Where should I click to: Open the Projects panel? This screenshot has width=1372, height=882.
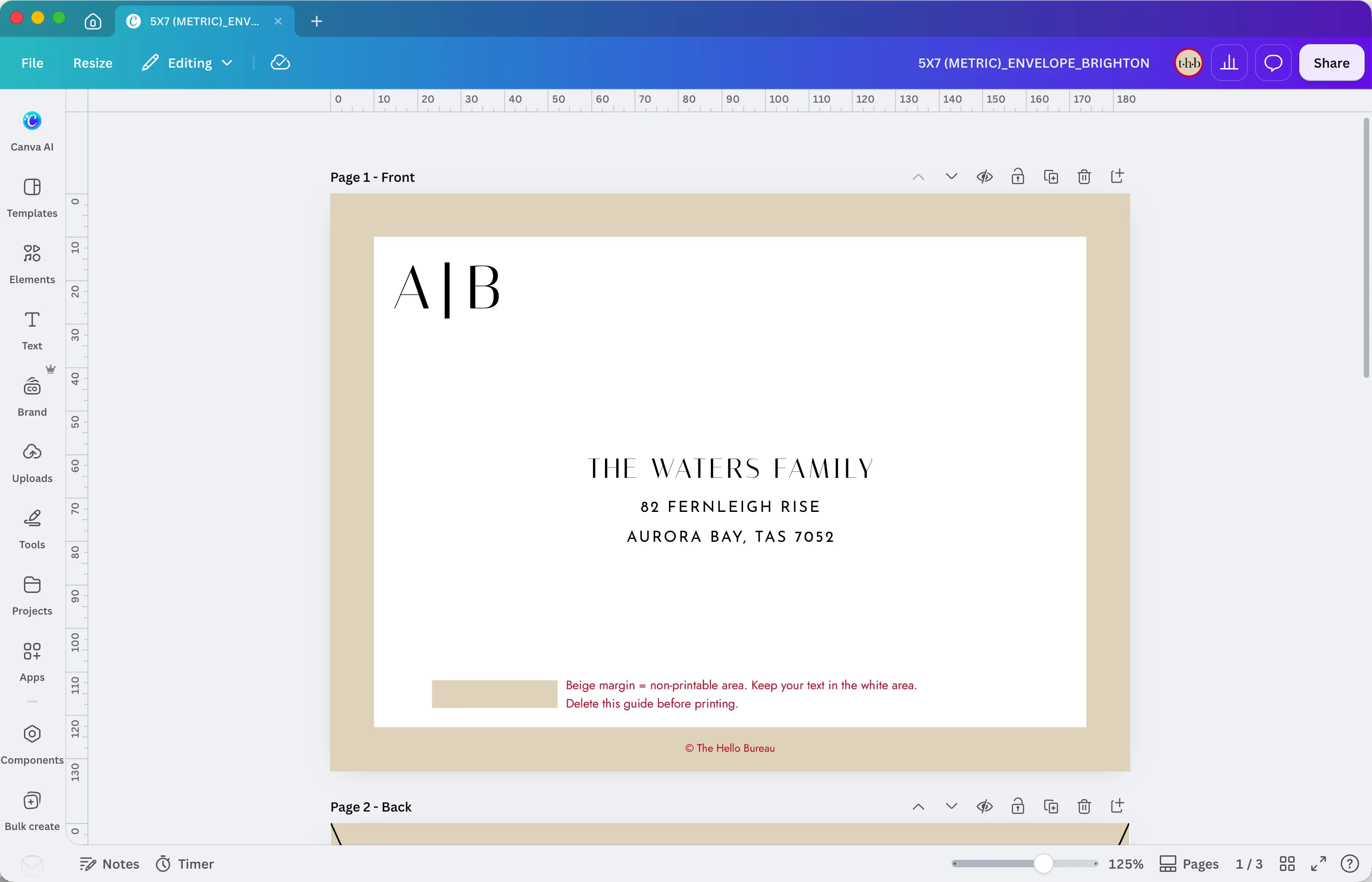tap(32, 596)
